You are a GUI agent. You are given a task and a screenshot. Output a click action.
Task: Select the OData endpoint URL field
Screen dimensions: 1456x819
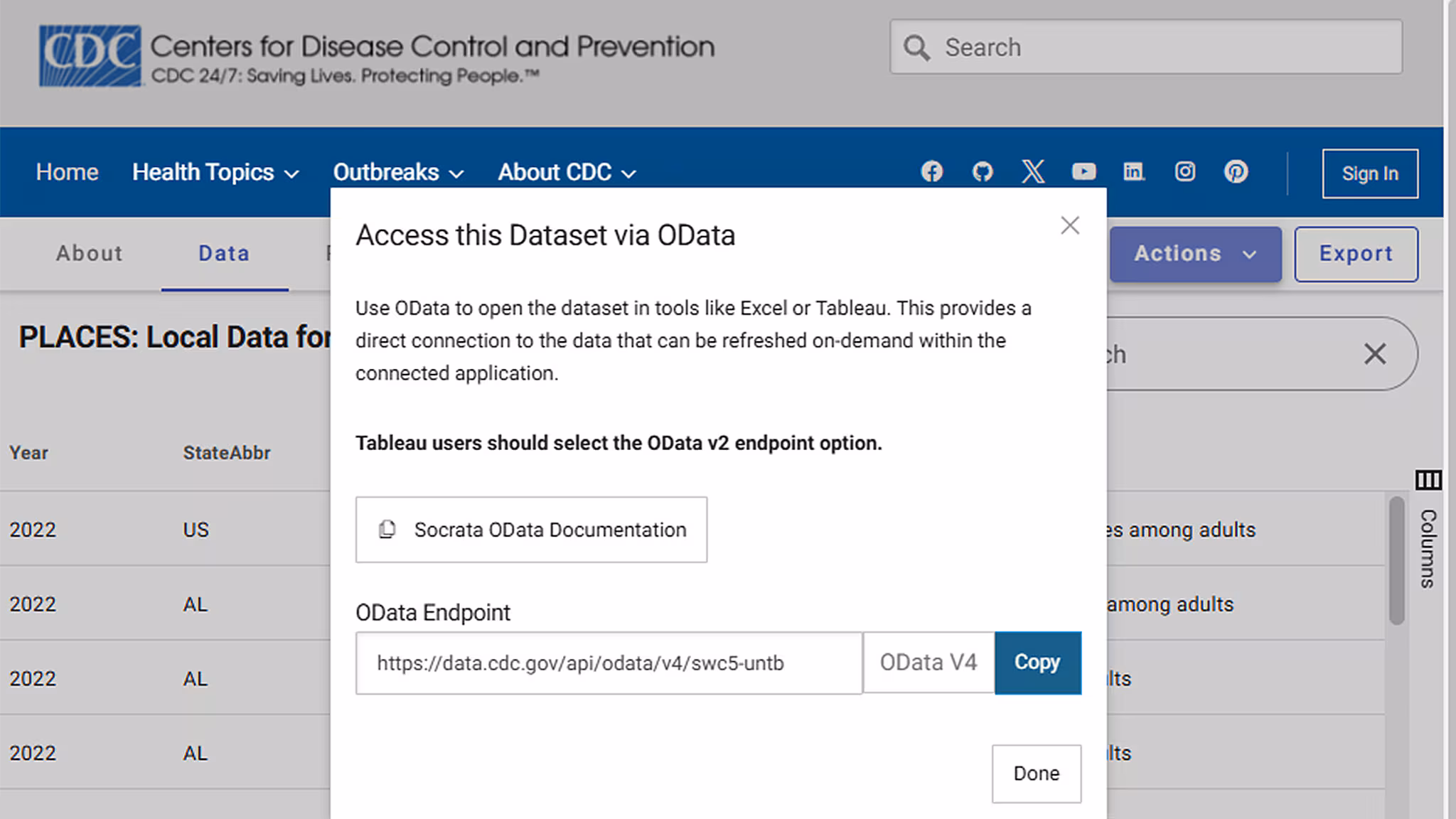pyautogui.click(x=609, y=663)
